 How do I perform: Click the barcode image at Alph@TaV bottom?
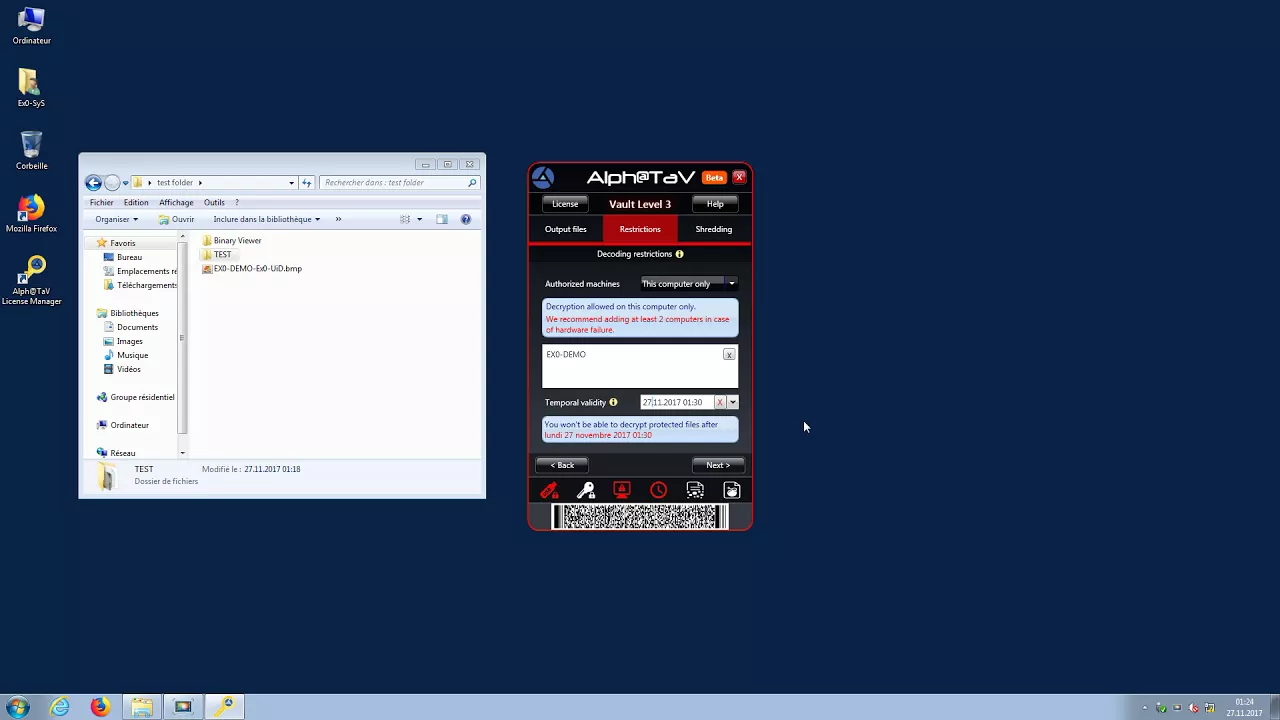(640, 516)
